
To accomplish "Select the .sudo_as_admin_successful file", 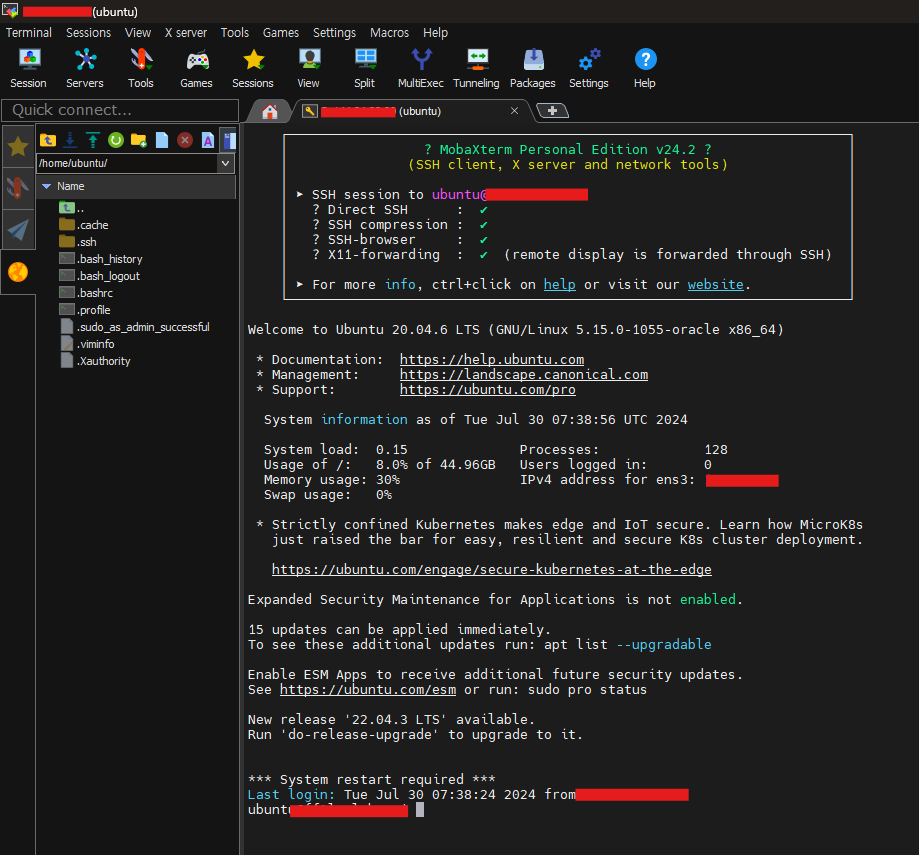I will [x=136, y=327].
